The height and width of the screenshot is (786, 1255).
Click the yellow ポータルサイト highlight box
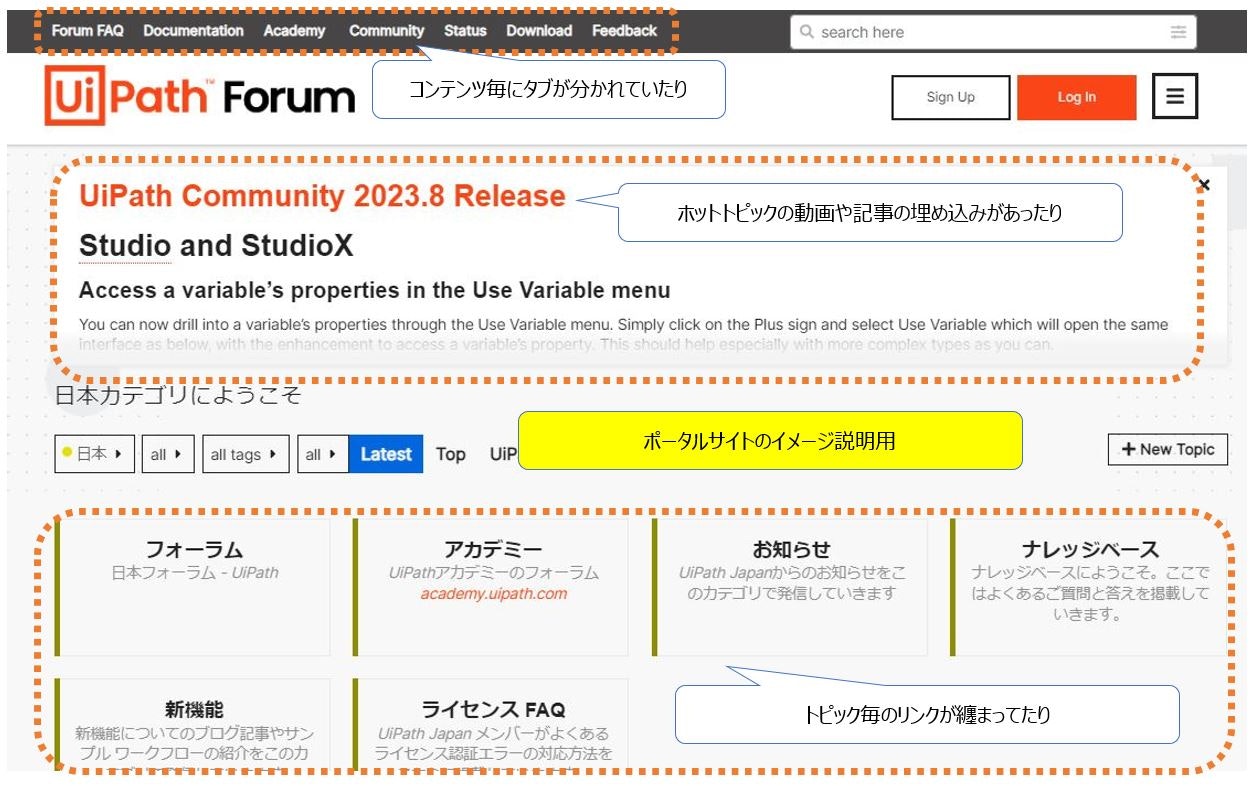click(770, 440)
